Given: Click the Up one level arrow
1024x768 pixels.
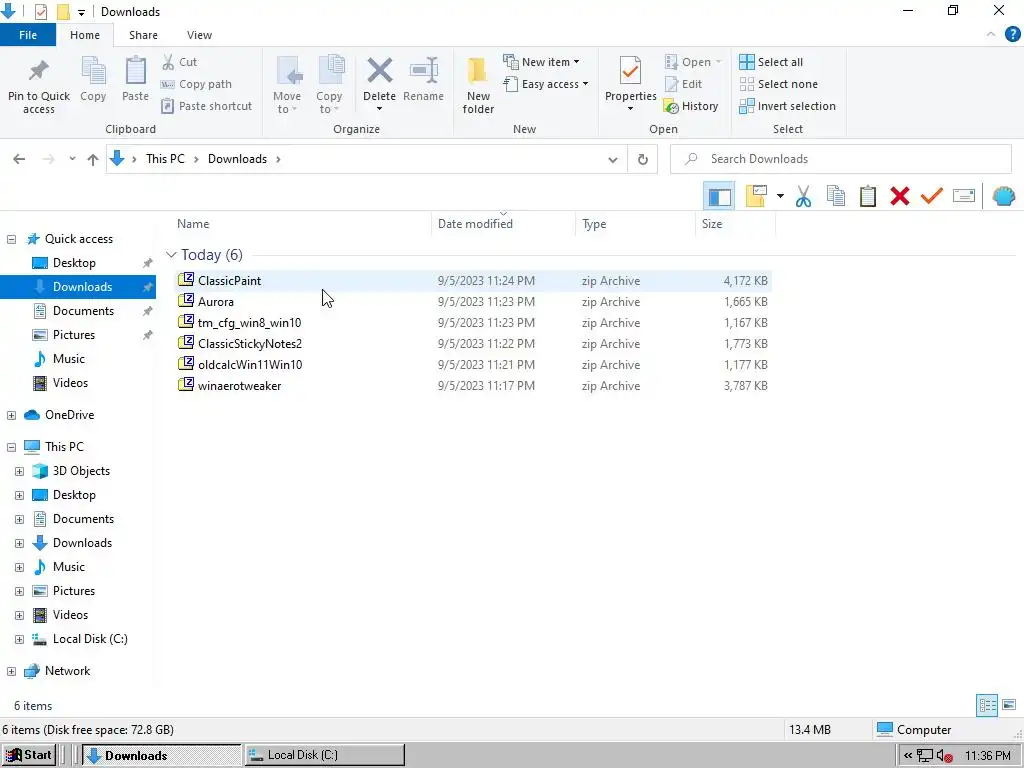Looking at the screenshot, I should [93, 159].
